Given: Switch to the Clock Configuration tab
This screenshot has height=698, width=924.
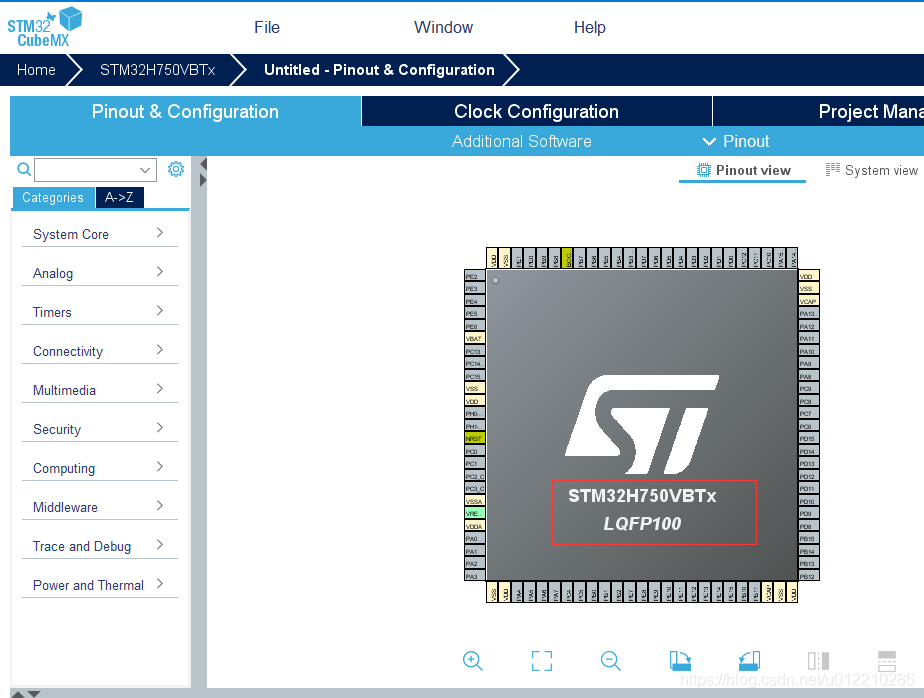Looking at the screenshot, I should [536, 111].
